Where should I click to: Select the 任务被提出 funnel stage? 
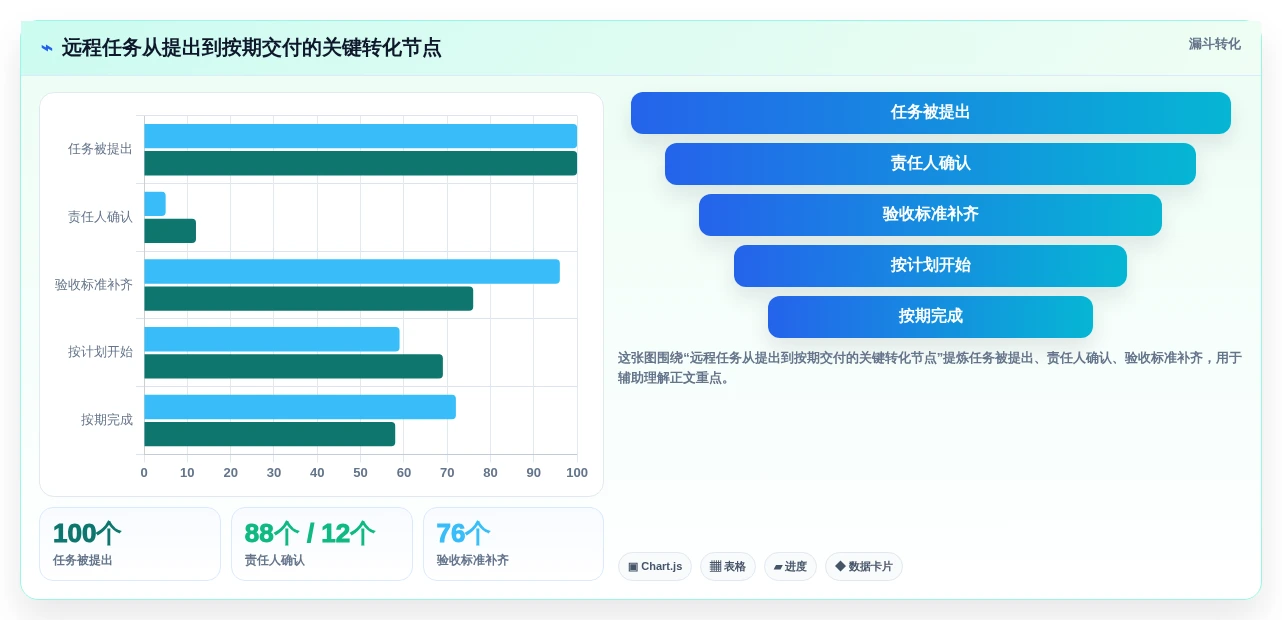[930, 113]
